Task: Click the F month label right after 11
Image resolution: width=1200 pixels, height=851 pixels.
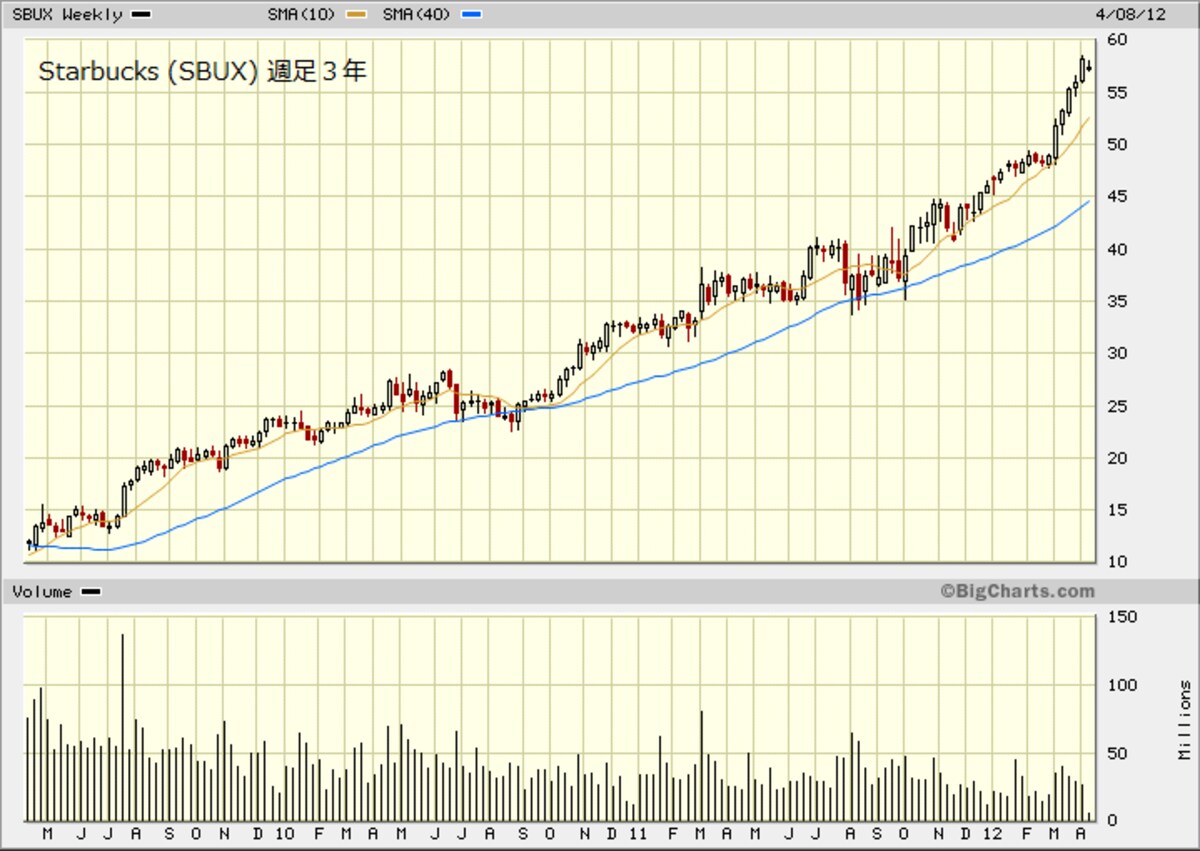Action: click(x=672, y=834)
